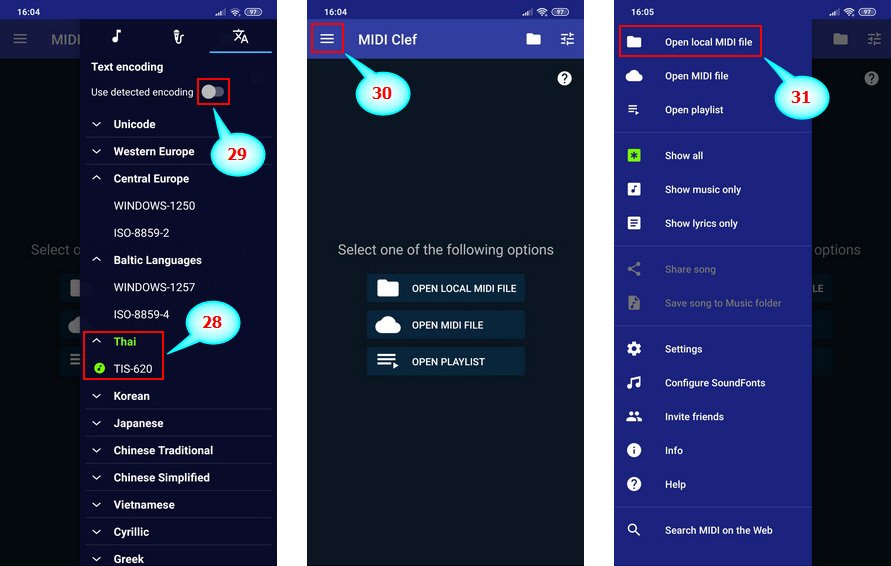Click the help question mark in middle screen

pyautogui.click(x=564, y=78)
